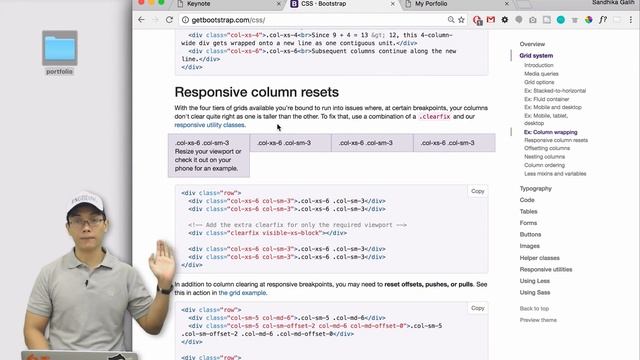Reload the Bootstrap CSS page
The image size is (640, 360).
169,20
